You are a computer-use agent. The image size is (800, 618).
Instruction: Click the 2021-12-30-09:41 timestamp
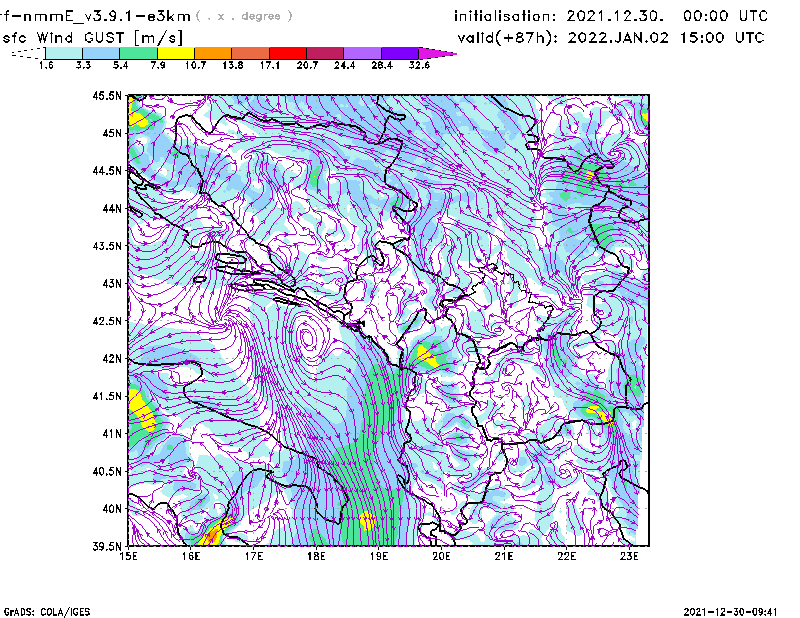[730, 612]
